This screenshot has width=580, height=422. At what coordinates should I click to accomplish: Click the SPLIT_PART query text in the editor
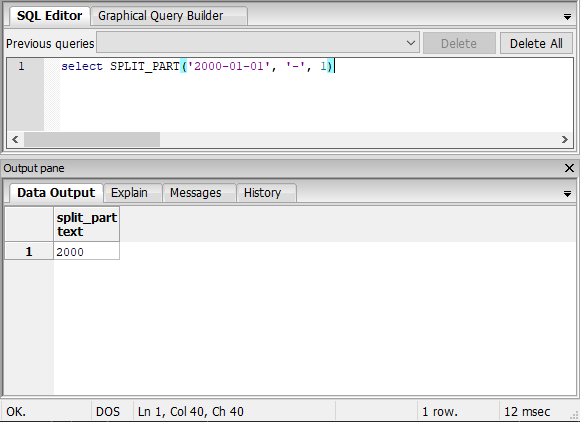(198, 67)
